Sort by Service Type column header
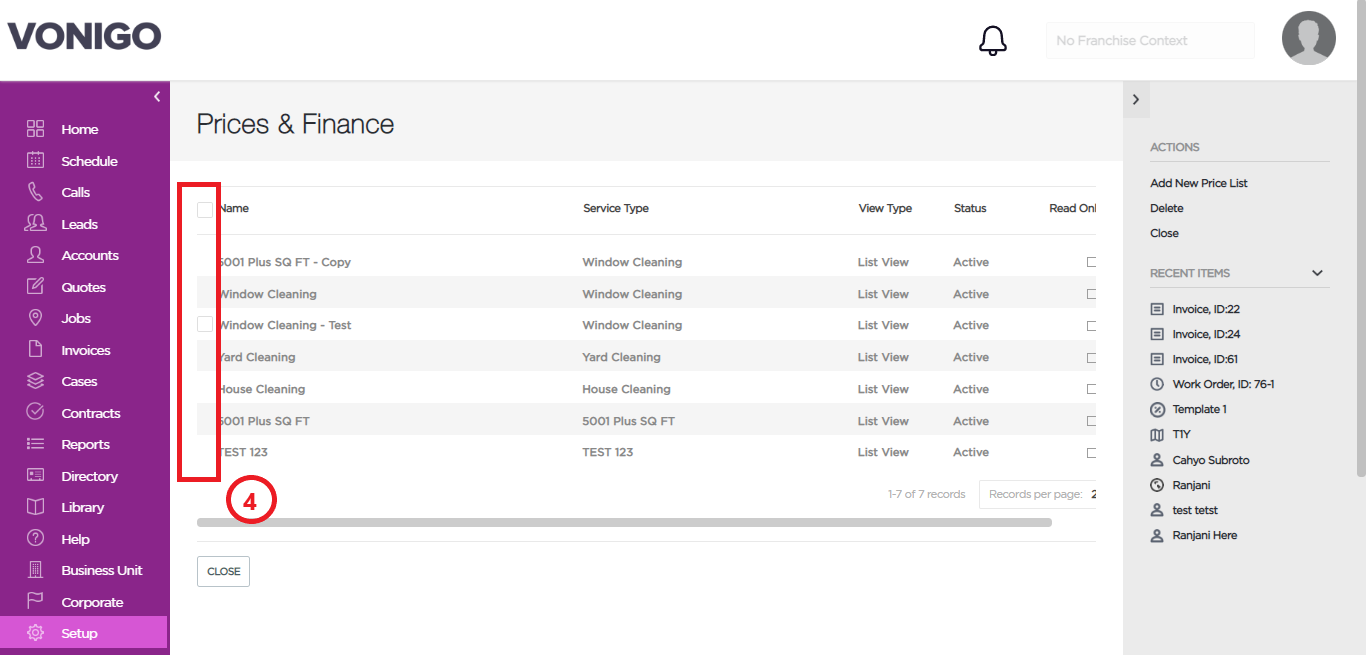The image size is (1366, 655). click(x=616, y=208)
